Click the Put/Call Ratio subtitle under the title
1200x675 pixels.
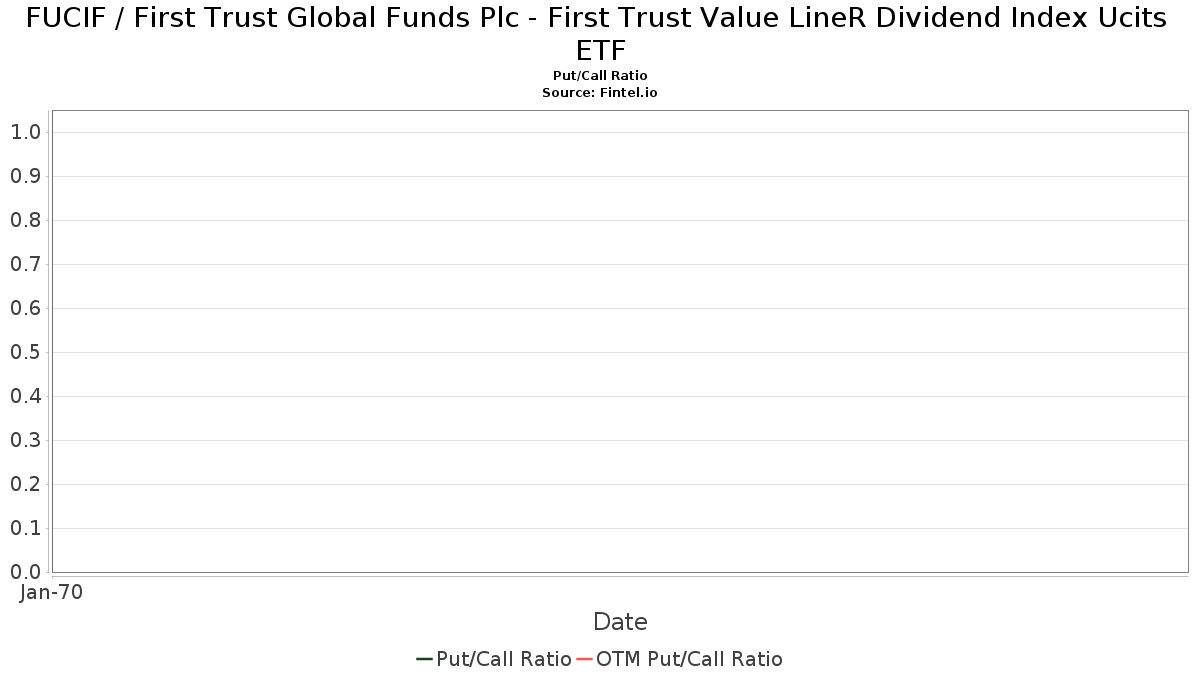tap(600, 76)
